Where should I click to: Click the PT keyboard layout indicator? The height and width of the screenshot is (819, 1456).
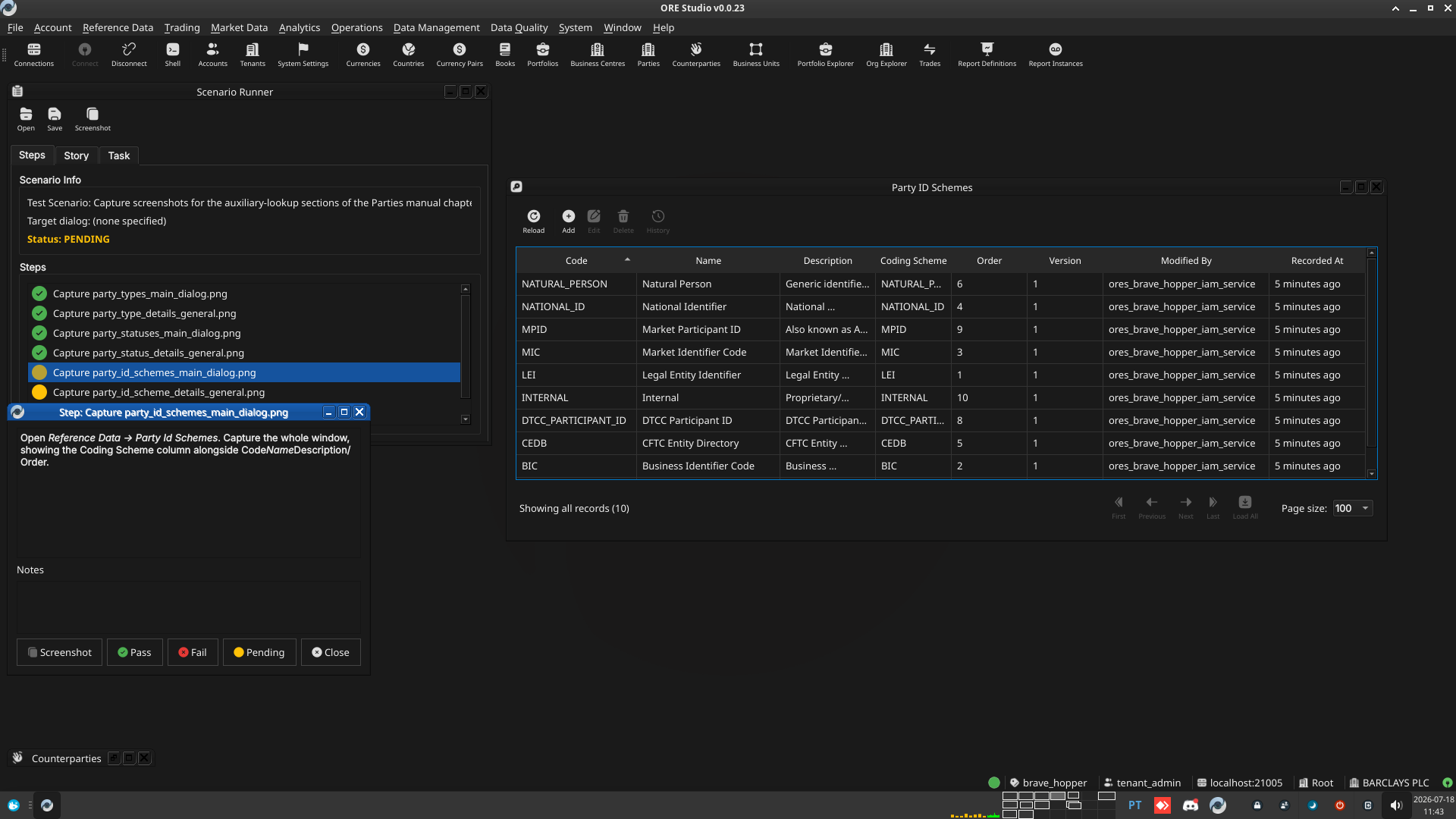pos(1134,805)
